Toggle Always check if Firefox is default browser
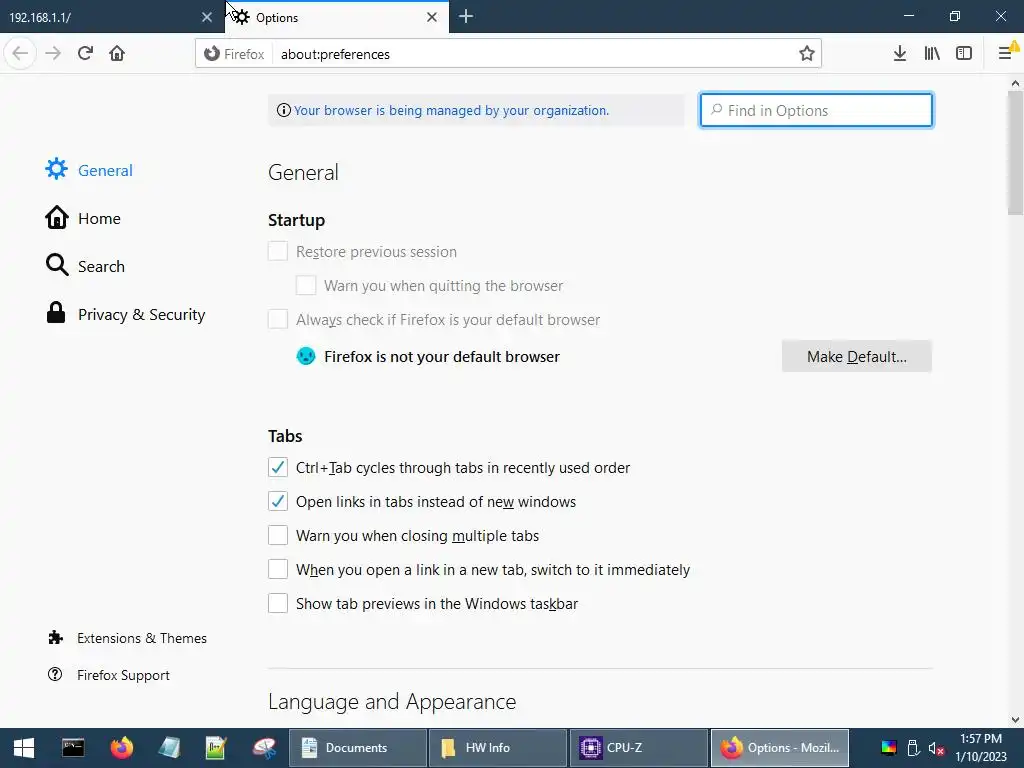 point(278,319)
